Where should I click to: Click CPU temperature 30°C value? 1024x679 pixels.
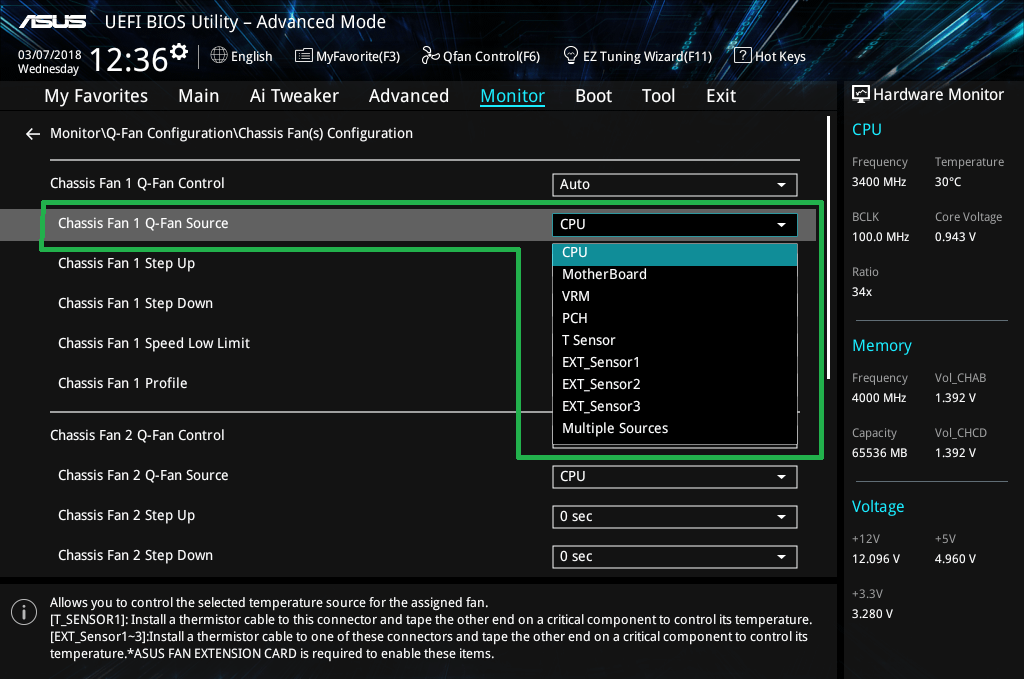coord(948,182)
